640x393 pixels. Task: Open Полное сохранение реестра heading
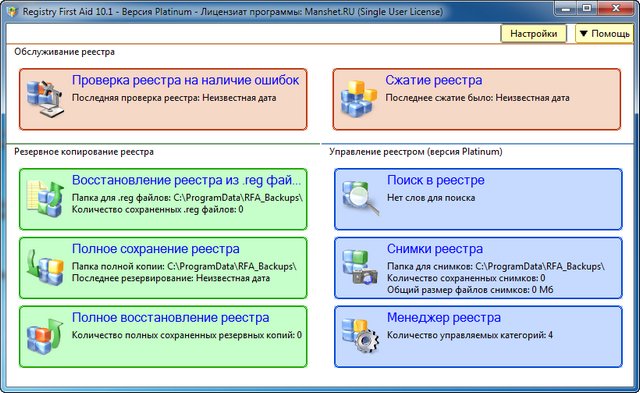pos(156,249)
